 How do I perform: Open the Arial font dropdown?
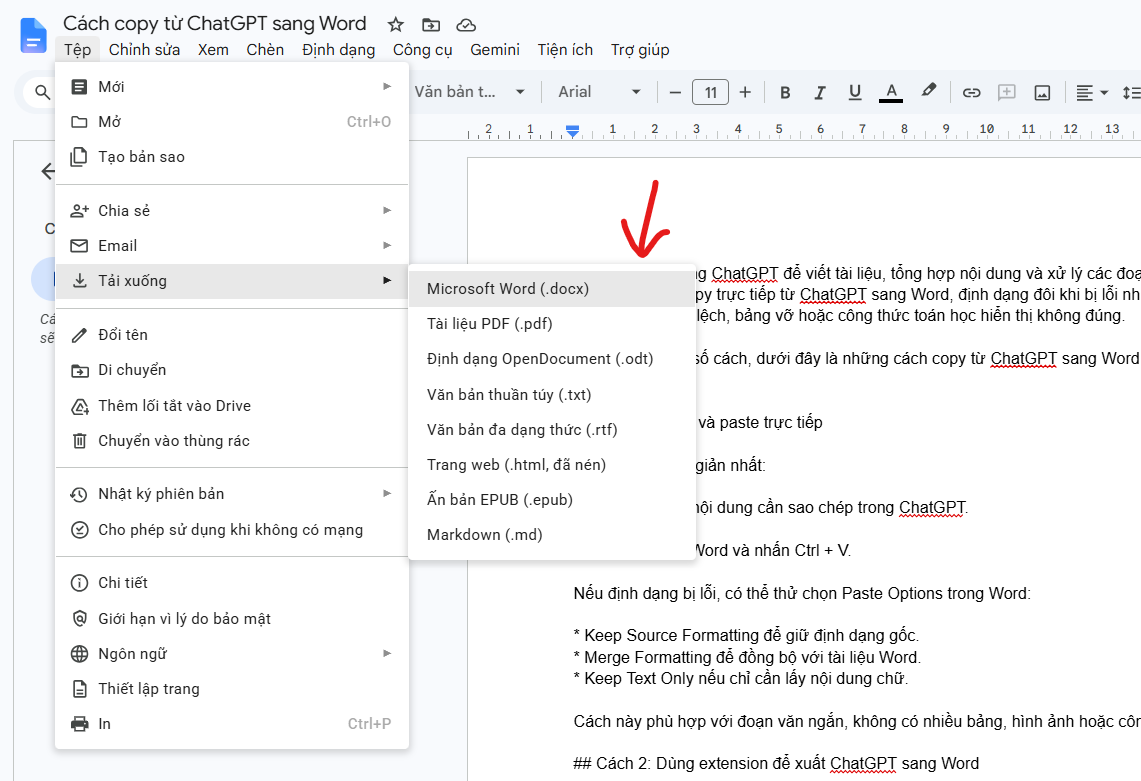click(x=599, y=92)
